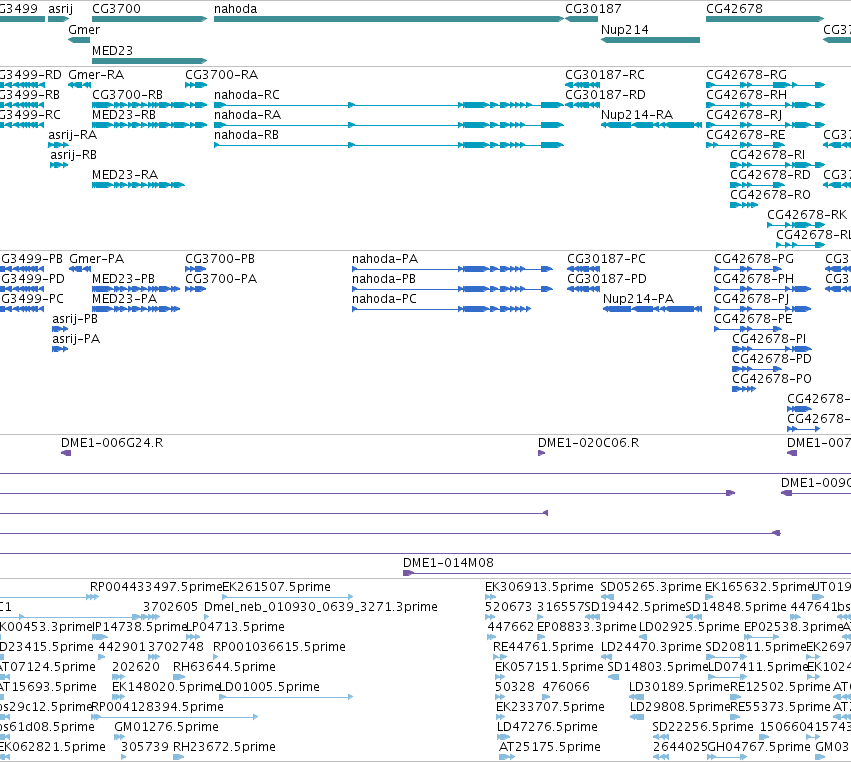This screenshot has height=762, width=851.
Task: Select protein CG42678-PJ
Action: [763, 309]
